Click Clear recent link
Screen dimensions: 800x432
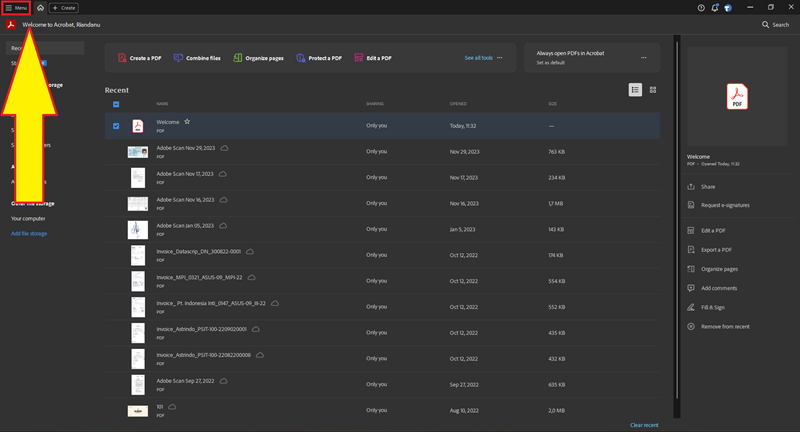[644, 425]
